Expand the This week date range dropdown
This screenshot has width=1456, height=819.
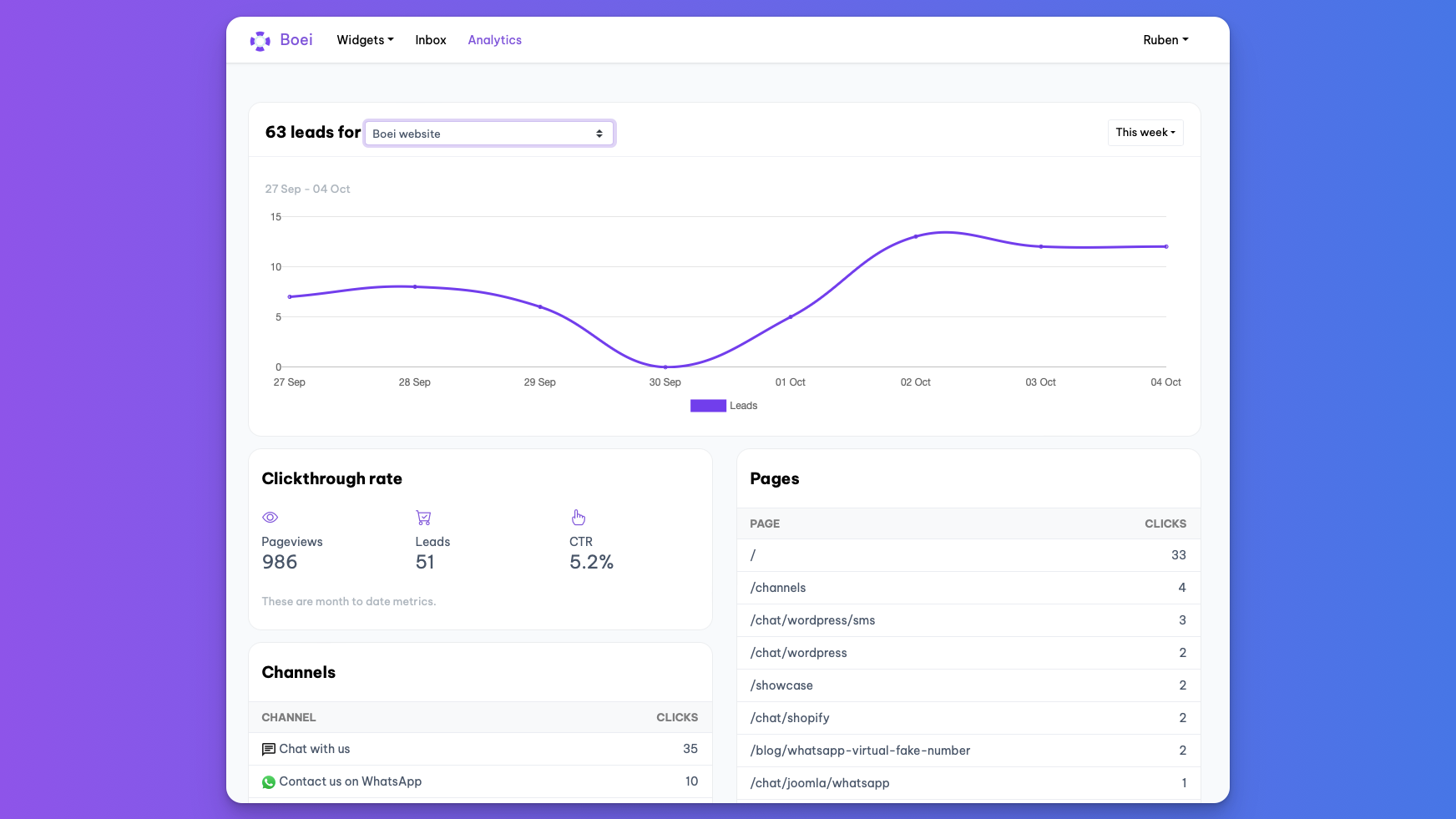coord(1145,133)
